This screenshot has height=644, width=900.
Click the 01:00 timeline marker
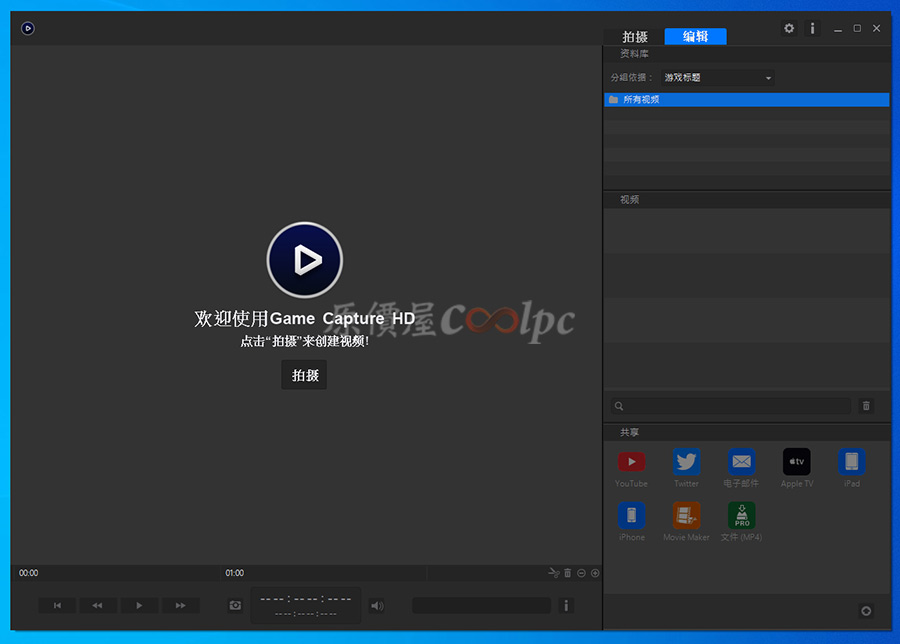pyautogui.click(x=234, y=573)
